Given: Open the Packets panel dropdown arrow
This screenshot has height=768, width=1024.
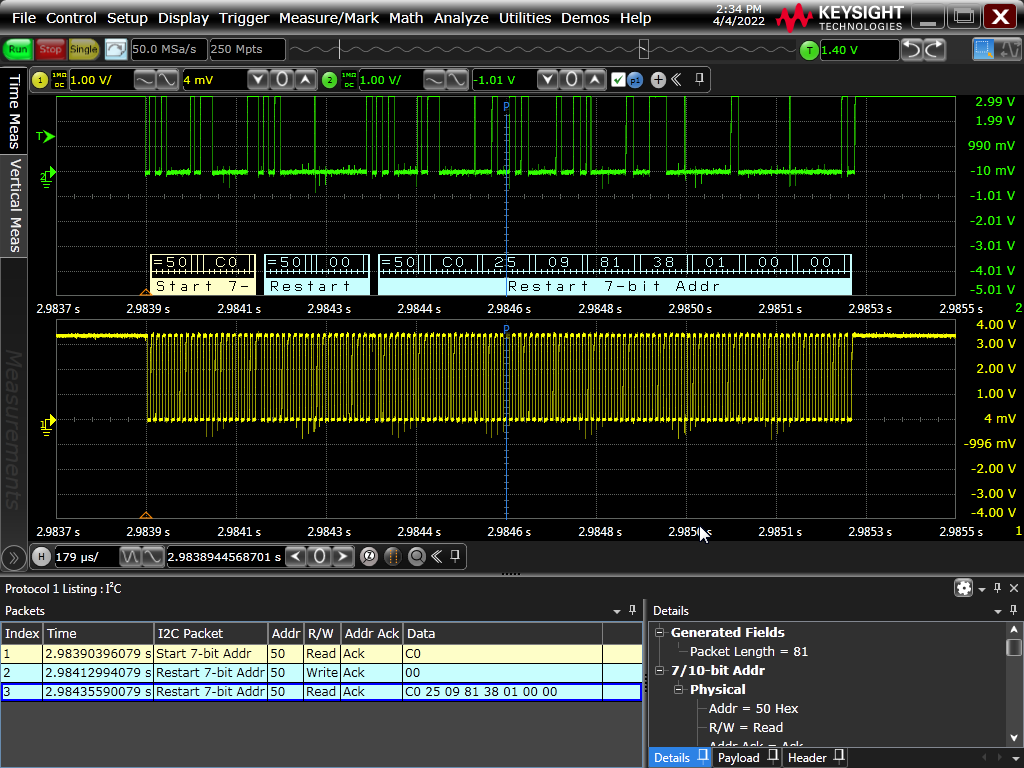Looking at the screenshot, I should pyautogui.click(x=617, y=611).
